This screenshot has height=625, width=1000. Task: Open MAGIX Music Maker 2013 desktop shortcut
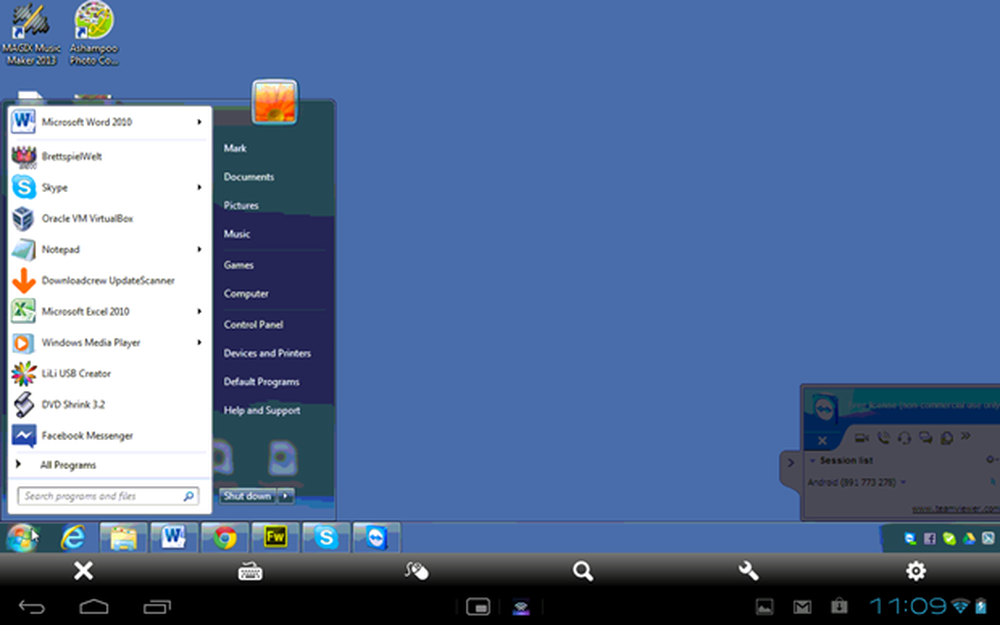[x=31, y=33]
